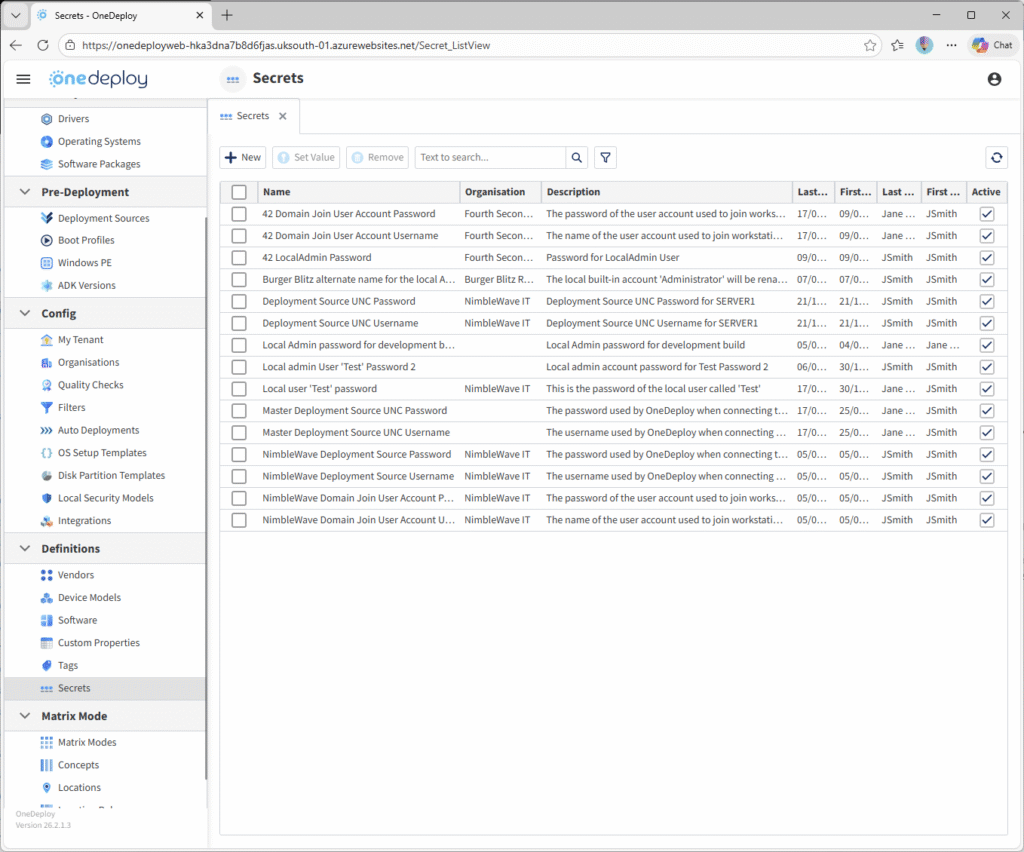Image resolution: width=1024 pixels, height=852 pixels.
Task: Close the Secrets inner tab
Action: tap(283, 116)
